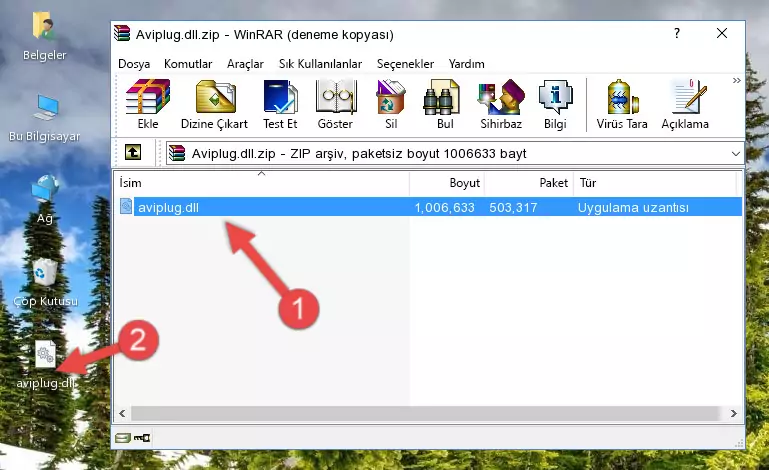
Task: Click the horizontal scrollbar track
Action: coord(427,413)
